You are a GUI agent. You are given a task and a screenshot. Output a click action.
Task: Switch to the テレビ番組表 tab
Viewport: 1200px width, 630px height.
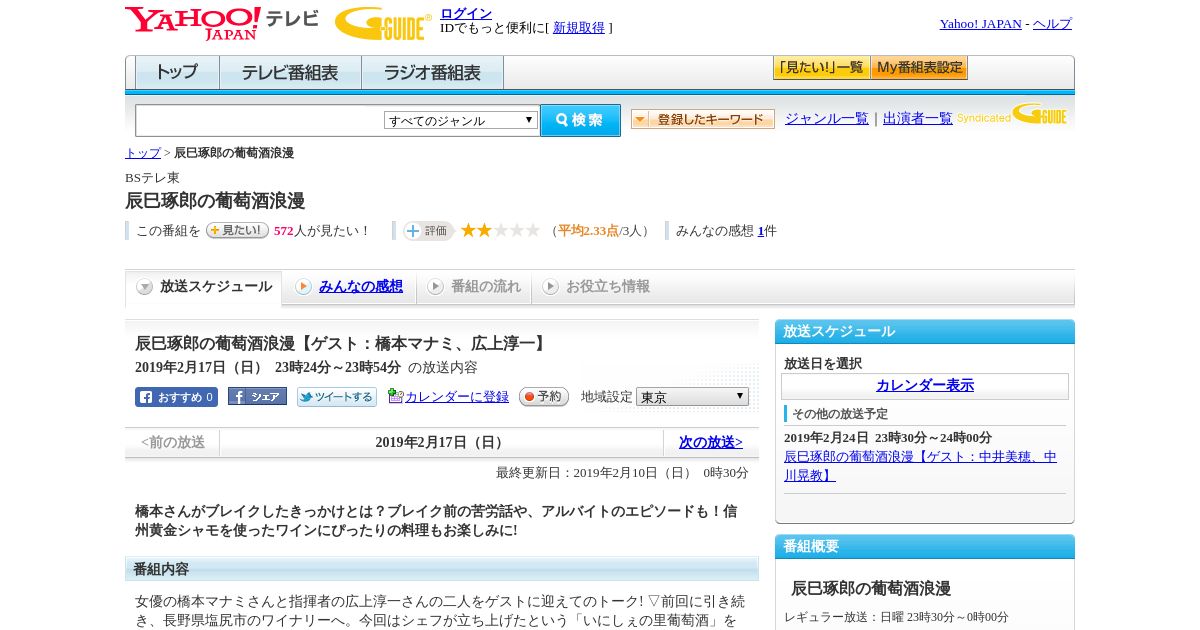point(290,73)
